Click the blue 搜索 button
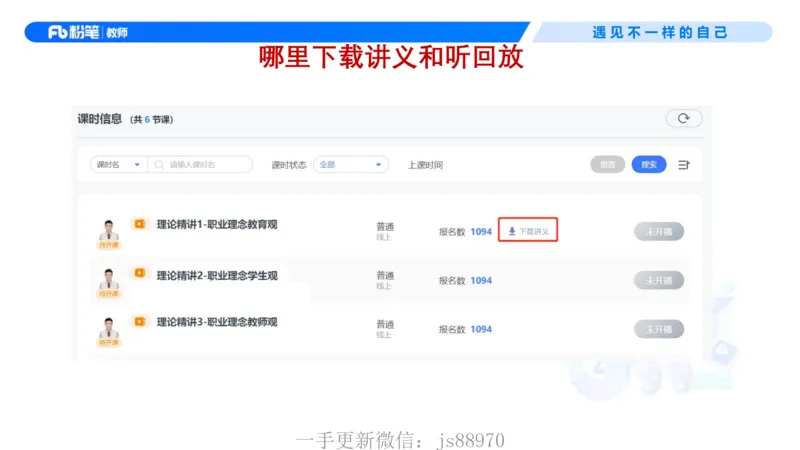This screenshot has height=450, width=800. (649, 164)
